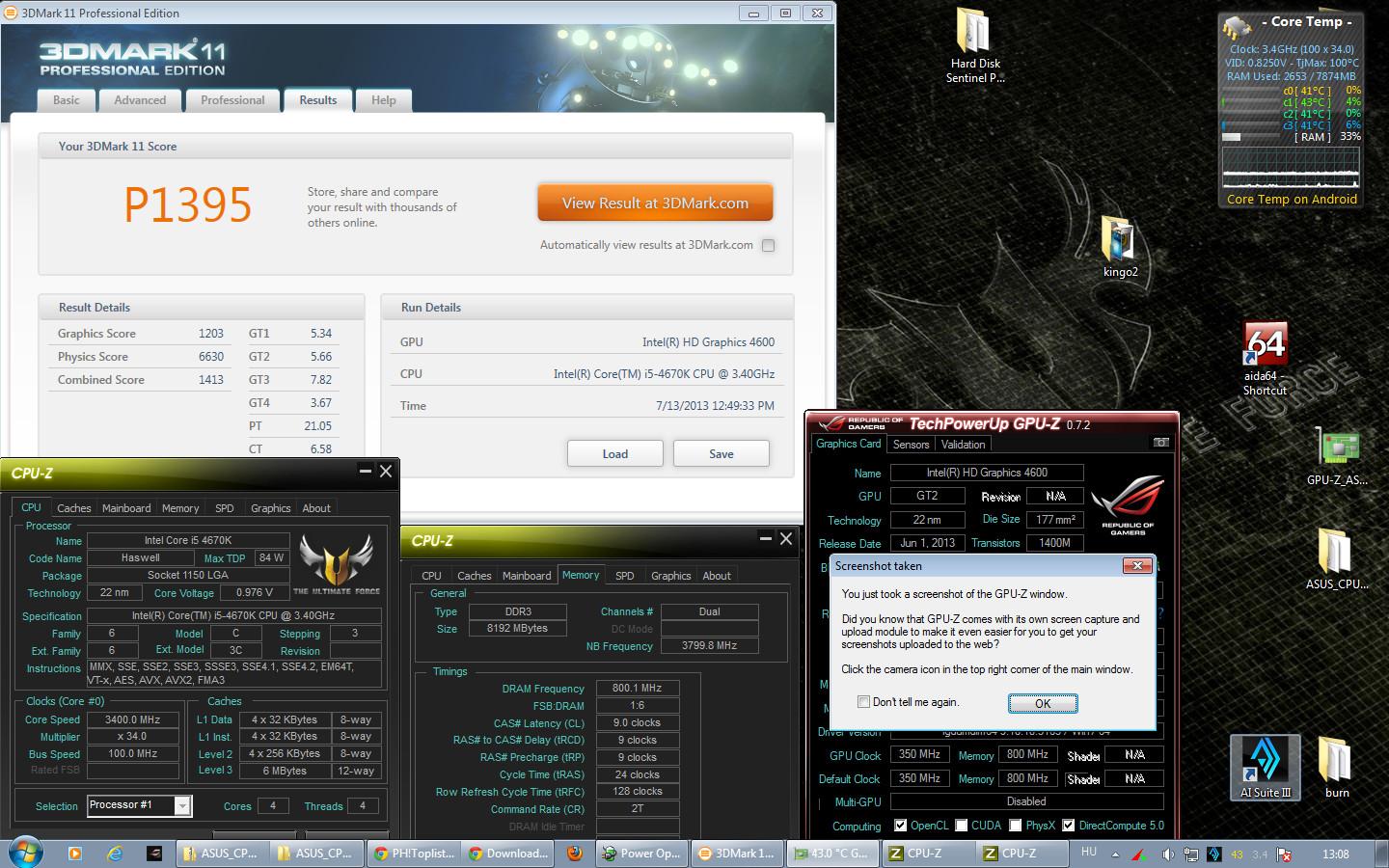
Task: Click the action center flag tray icon
Action: point(1284,854)
